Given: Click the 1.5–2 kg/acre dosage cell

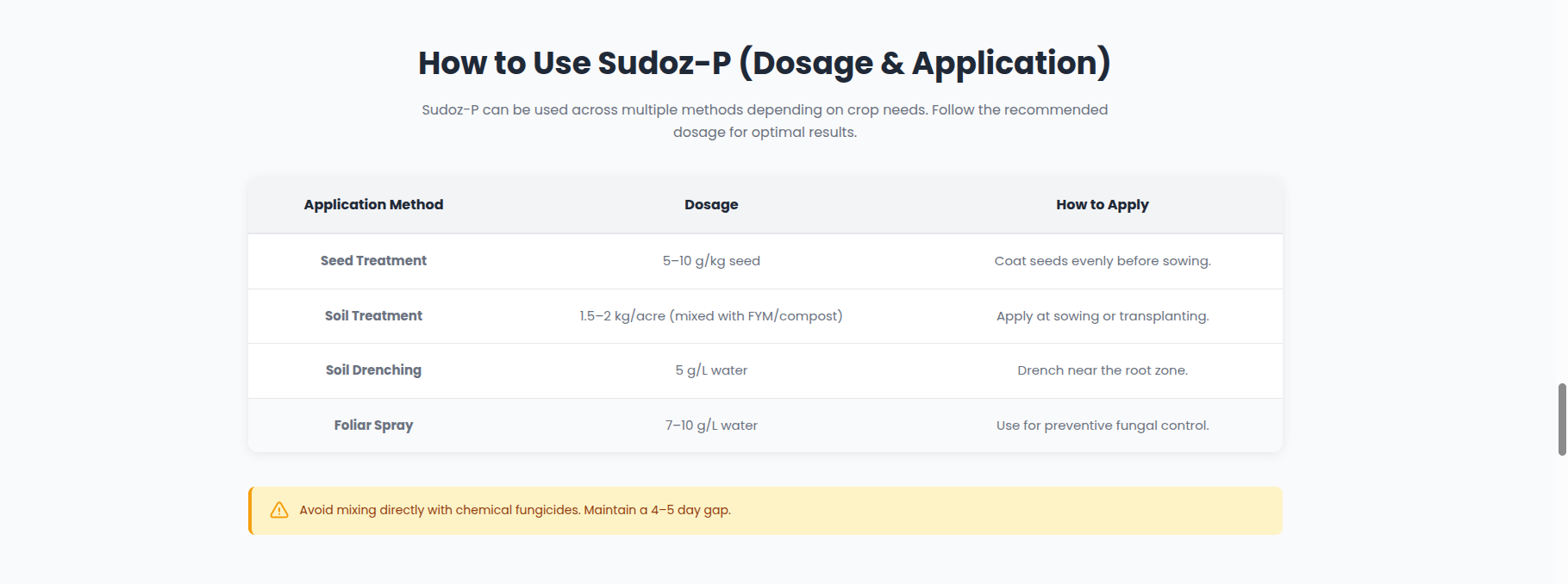Looking at the screenshot, I should click(x=711, y=316).
